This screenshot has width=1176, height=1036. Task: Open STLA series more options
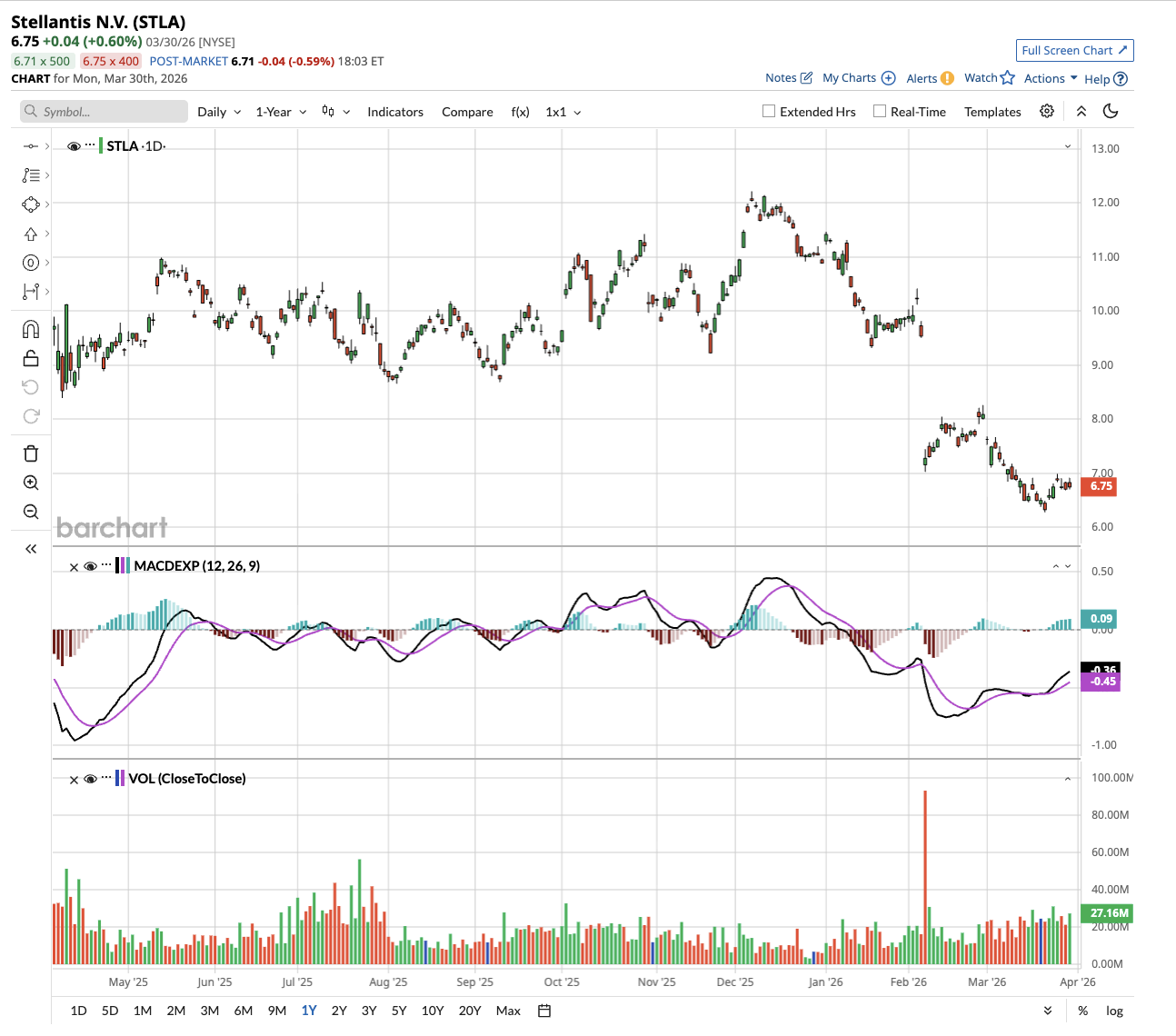(x=90, y=145)
